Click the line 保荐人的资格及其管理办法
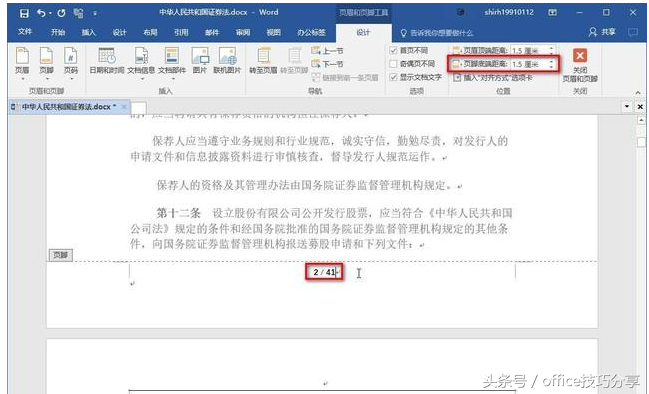The image size is (649, 394). click(x=309, y=185)
